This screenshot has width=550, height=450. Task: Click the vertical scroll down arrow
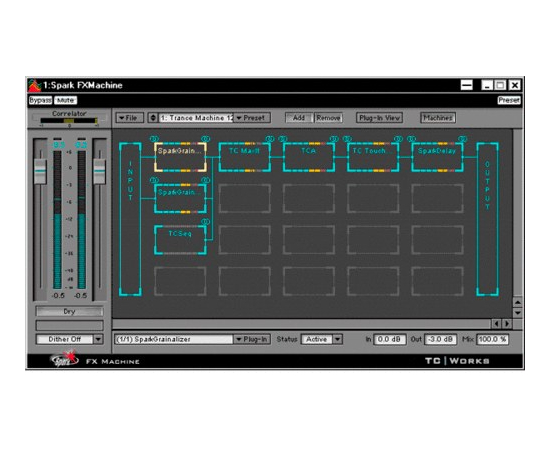[x=518, y=312]
